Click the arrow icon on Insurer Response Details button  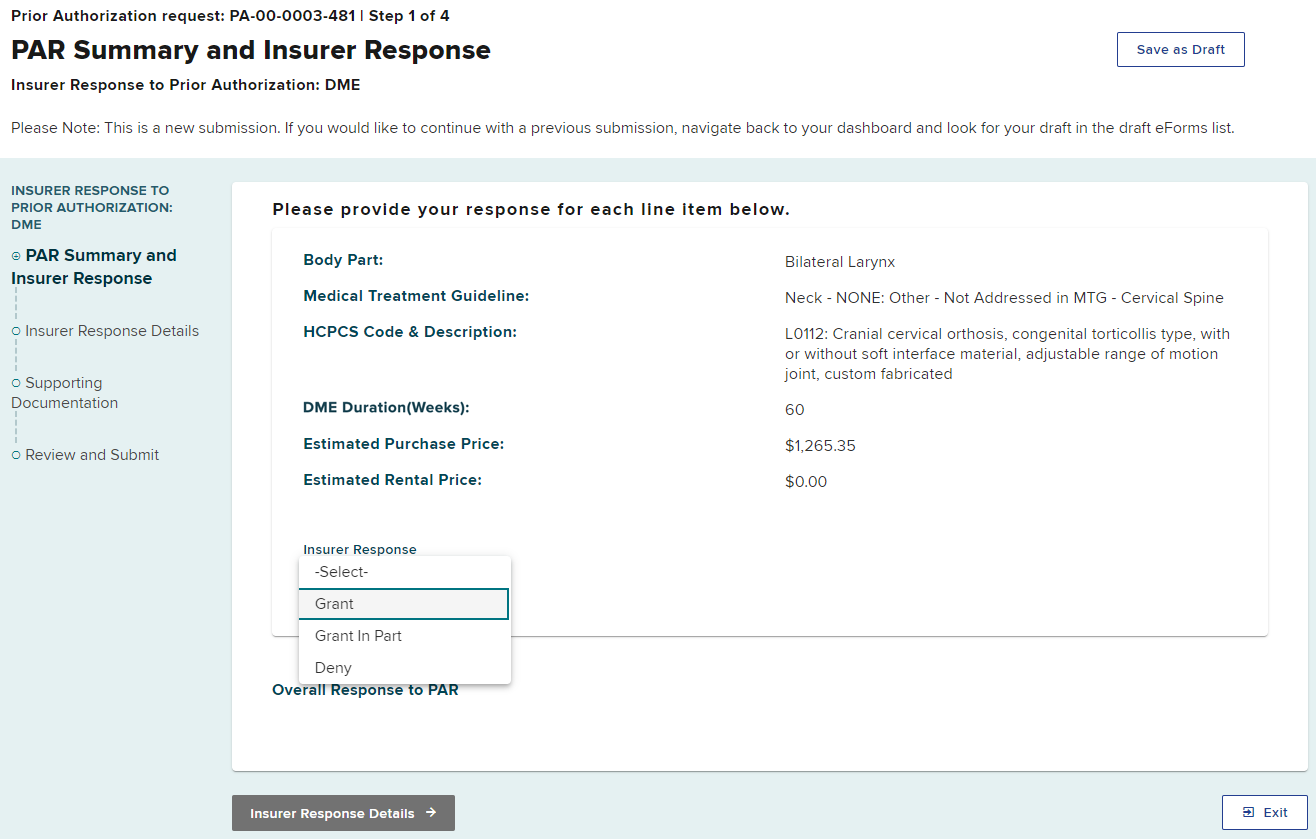[x=431, y=813]
